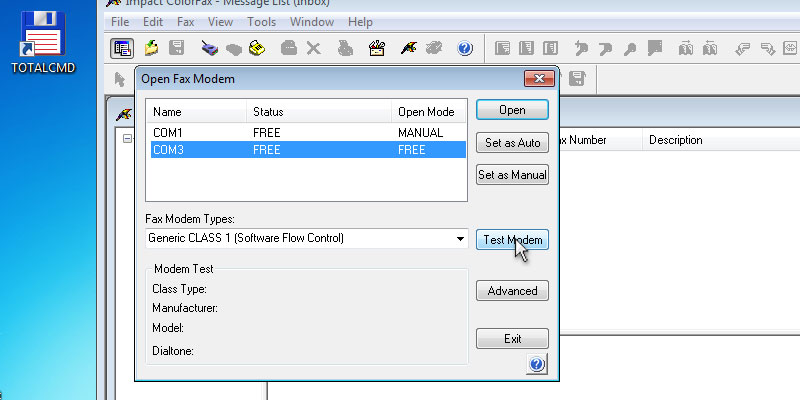The image size is (800, 400).
Task: Click the Exit button in dialog
Action: coord(512,339)
